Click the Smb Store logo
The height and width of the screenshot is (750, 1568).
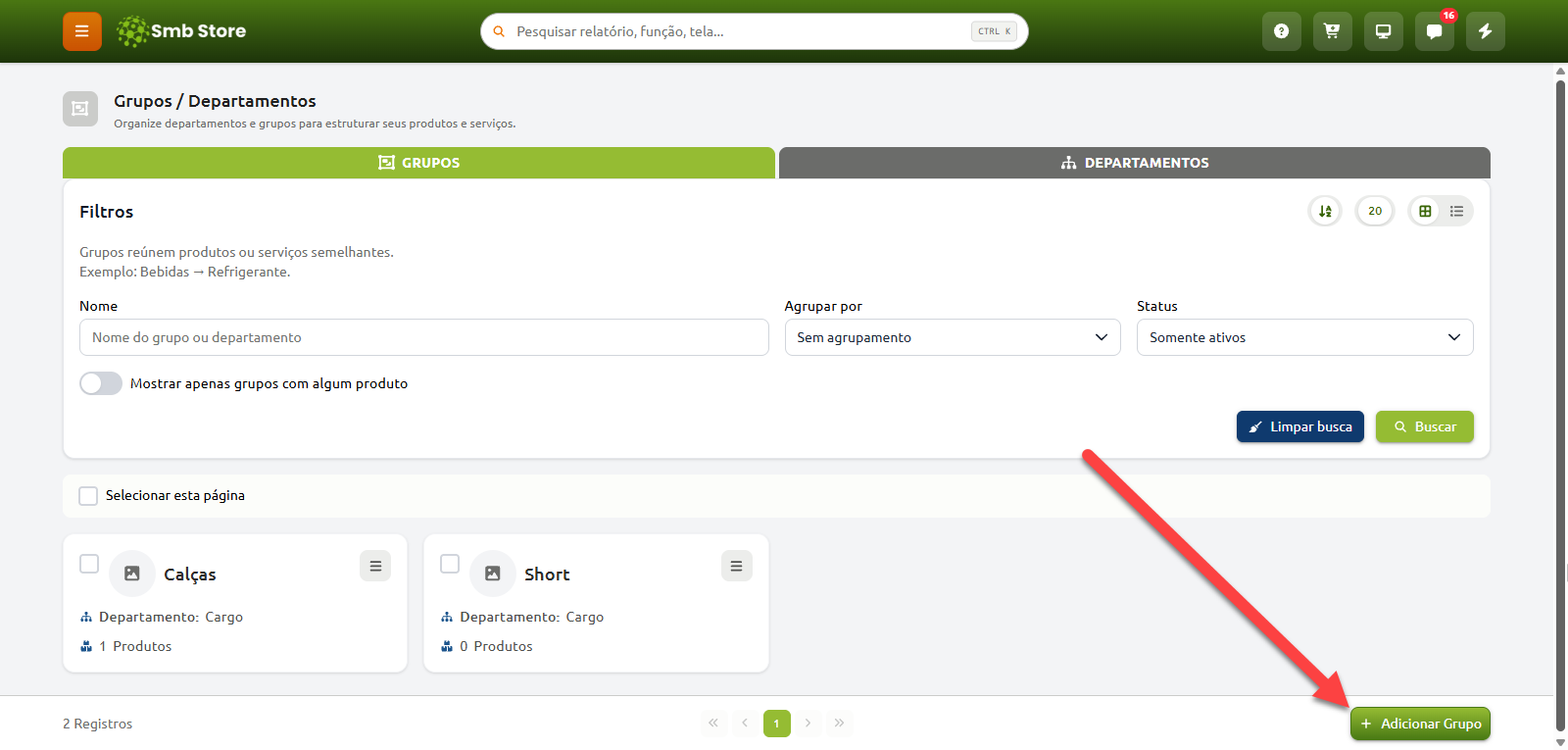tap(181, 31)
